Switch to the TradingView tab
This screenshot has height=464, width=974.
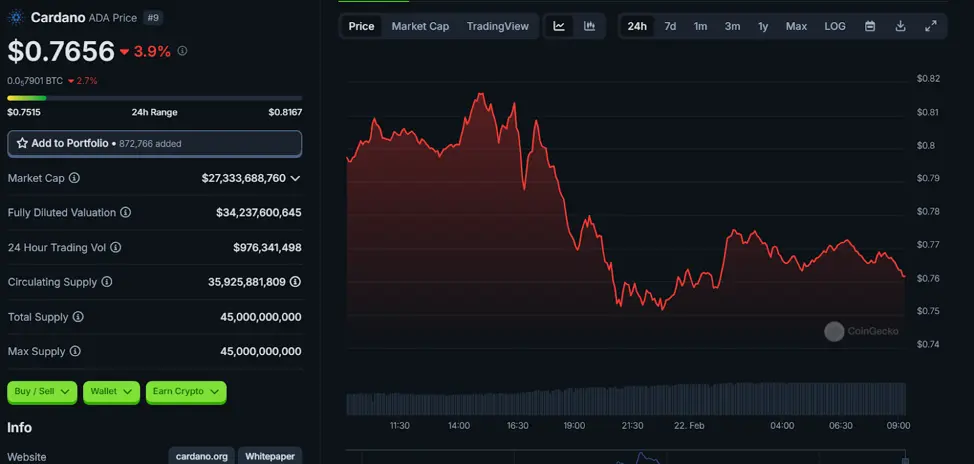pyautogui.click(x=497, y=26)
